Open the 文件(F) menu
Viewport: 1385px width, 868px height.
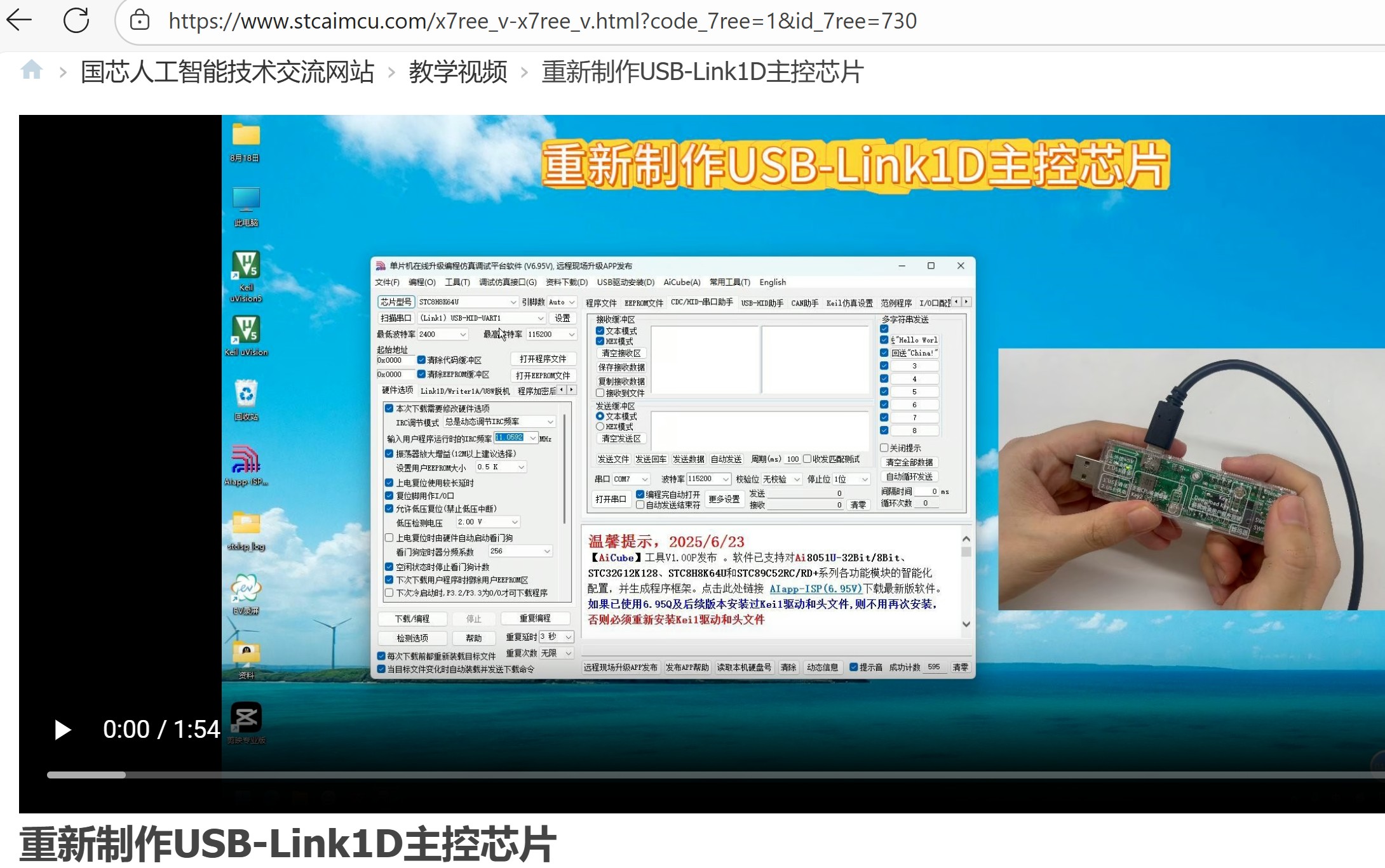coord(387,283)
